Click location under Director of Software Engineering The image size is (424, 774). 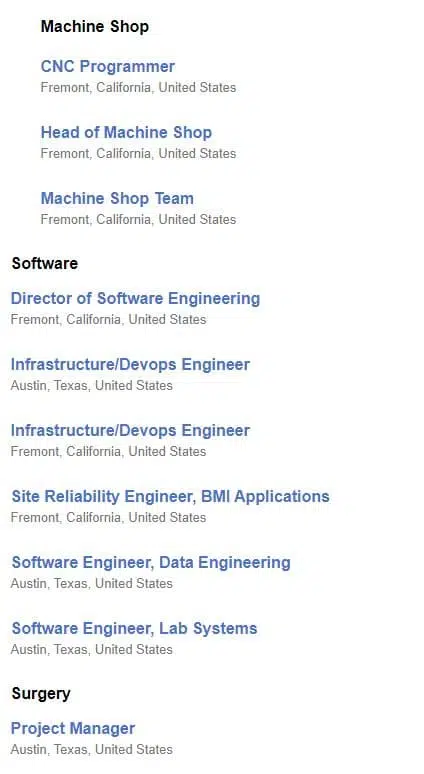point(109,319)
